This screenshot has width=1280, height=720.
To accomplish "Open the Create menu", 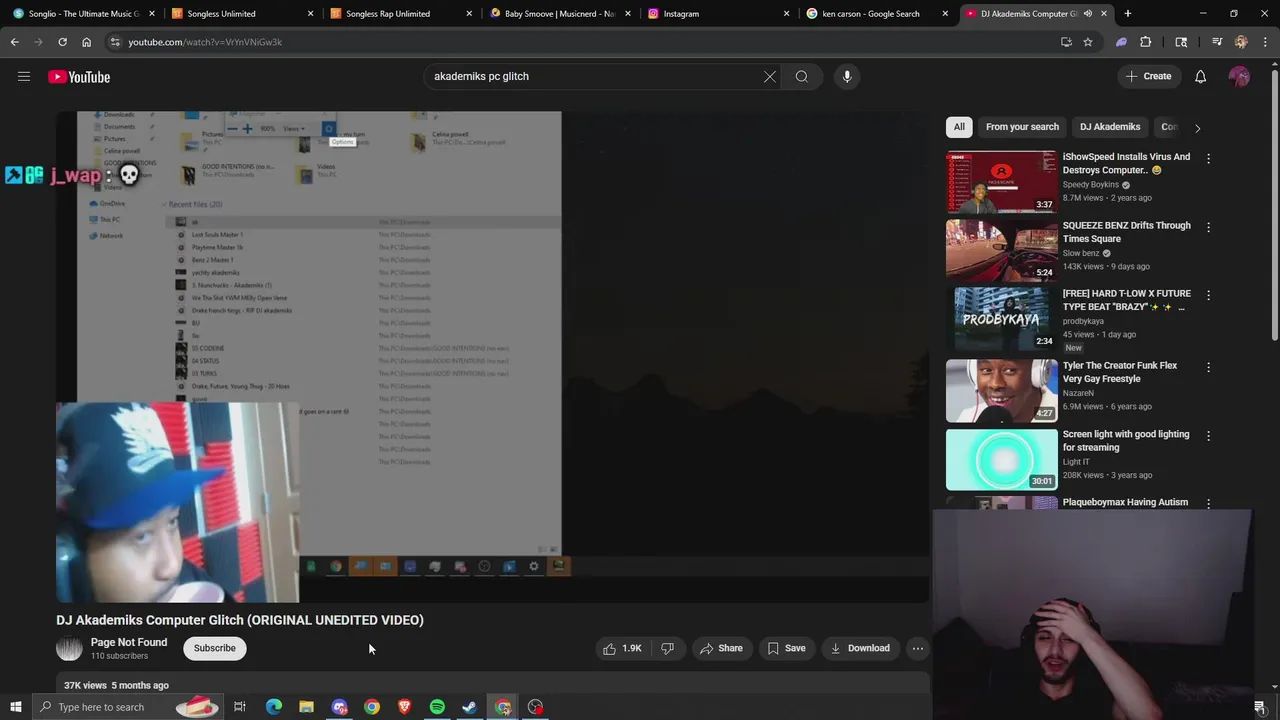I will pyautogui.click(x=1147, y=76).
